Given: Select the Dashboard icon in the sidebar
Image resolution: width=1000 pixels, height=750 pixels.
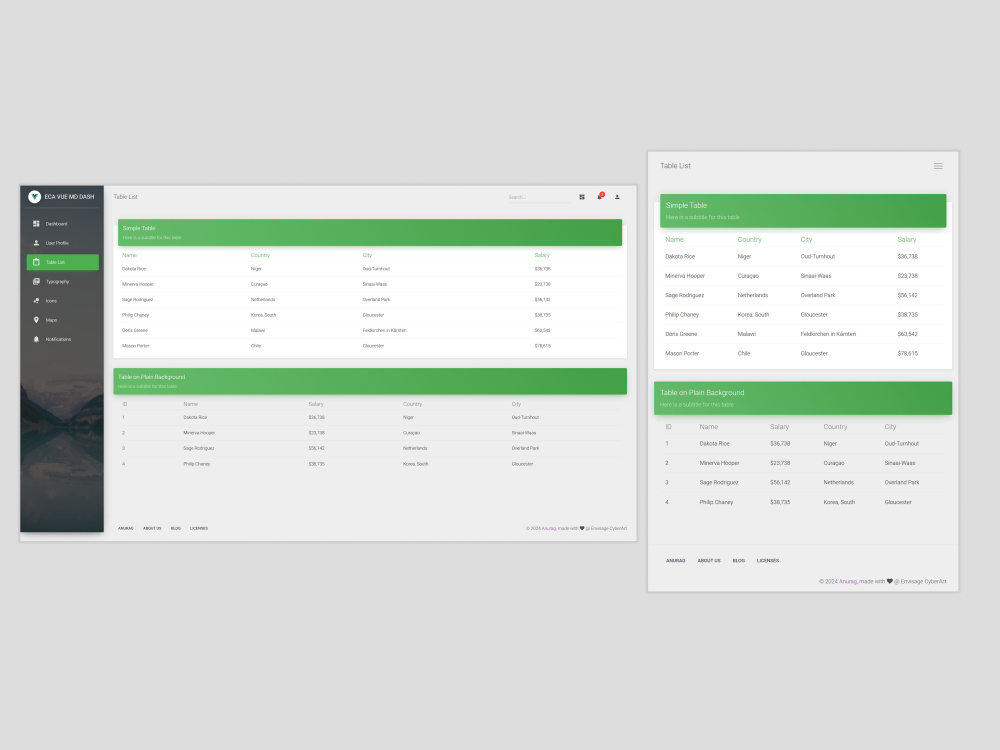Looking at the screenshot, I should click(x=36, y=223).
